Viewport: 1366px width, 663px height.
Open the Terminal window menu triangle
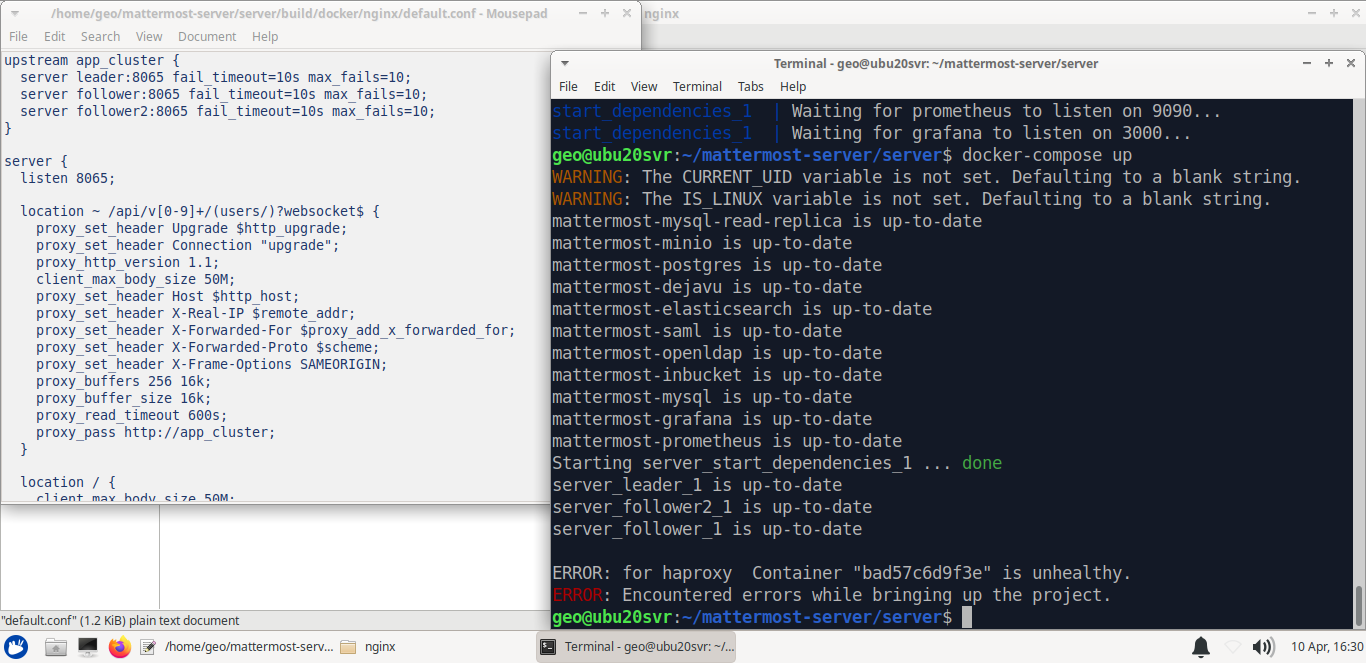pyautogui.click(x=565, y=62)
